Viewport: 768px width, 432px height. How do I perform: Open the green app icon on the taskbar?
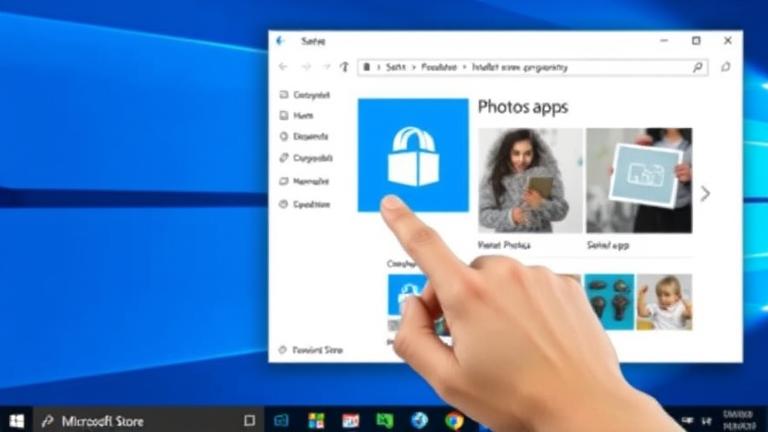(x=384, y=420)
